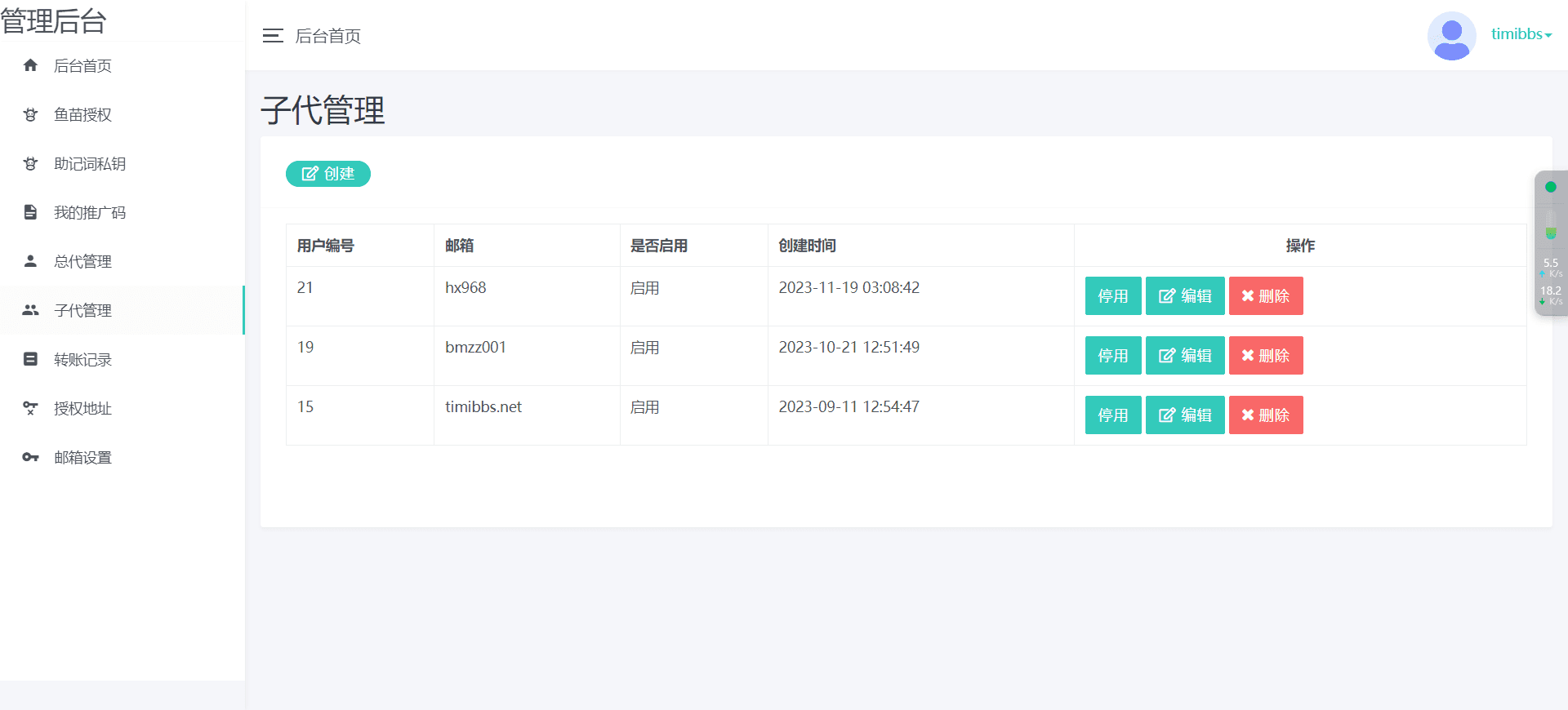Open 子代管理 in the sidebar
Image resolution: width=1568 pixels, height=710 pixels.
click(82, 310)
